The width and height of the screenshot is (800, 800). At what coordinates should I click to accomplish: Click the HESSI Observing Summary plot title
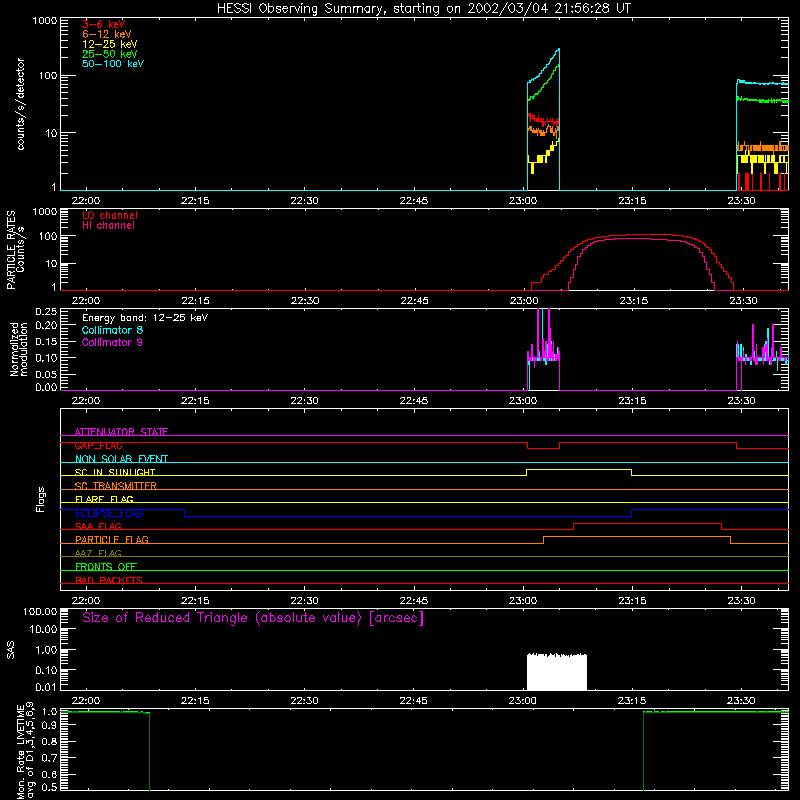(424, 9)
